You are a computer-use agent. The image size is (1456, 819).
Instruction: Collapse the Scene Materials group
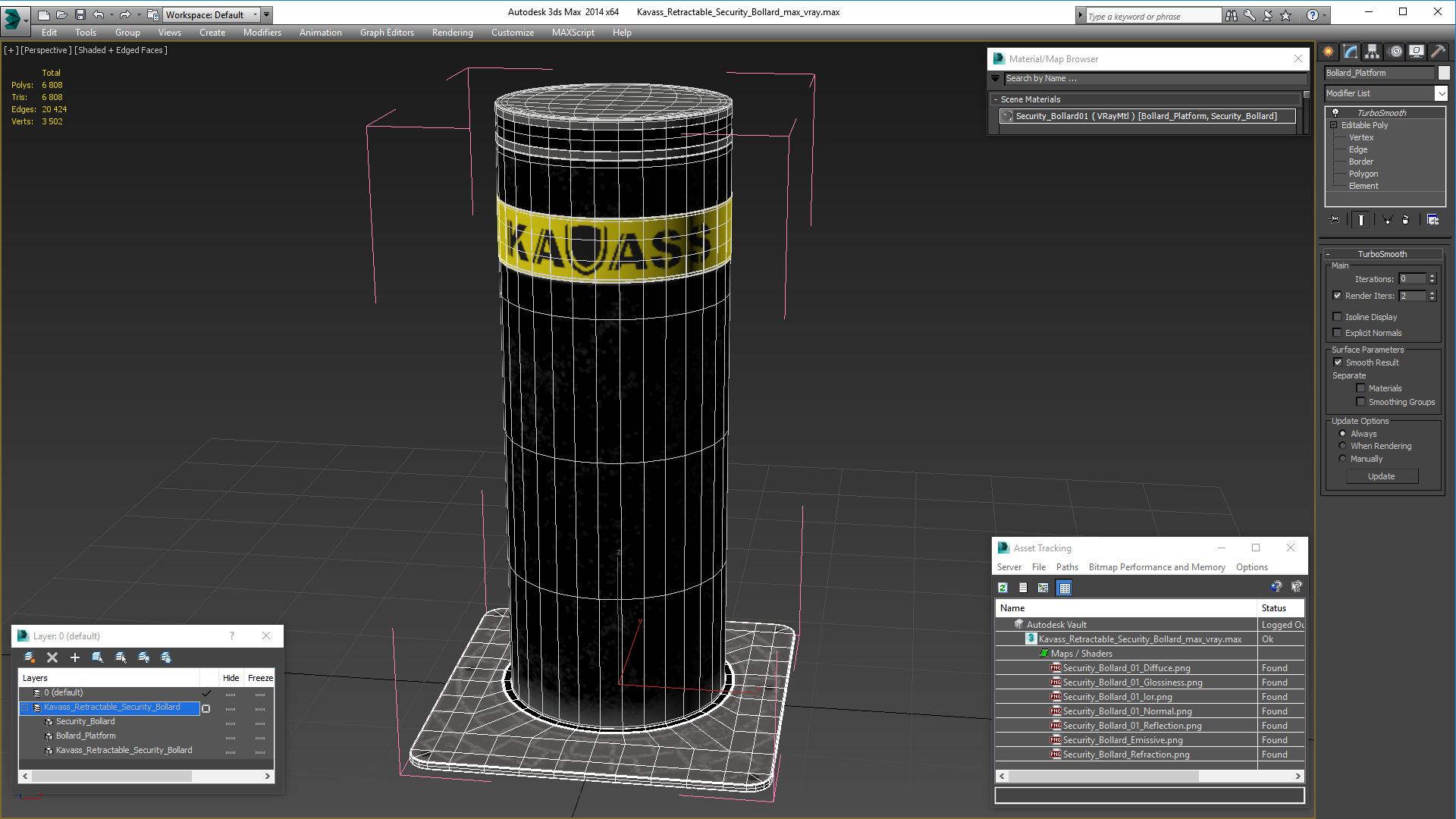click(996, 99)
